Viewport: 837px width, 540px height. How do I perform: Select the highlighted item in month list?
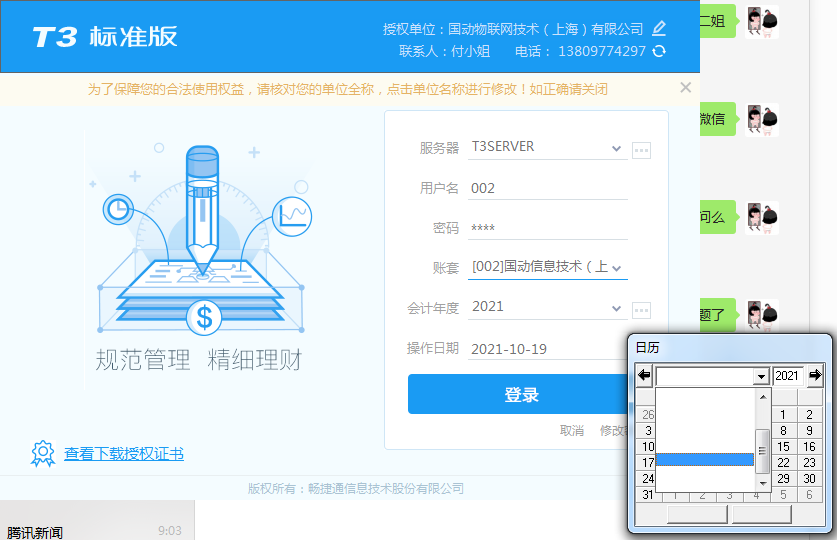pos(705,459)
